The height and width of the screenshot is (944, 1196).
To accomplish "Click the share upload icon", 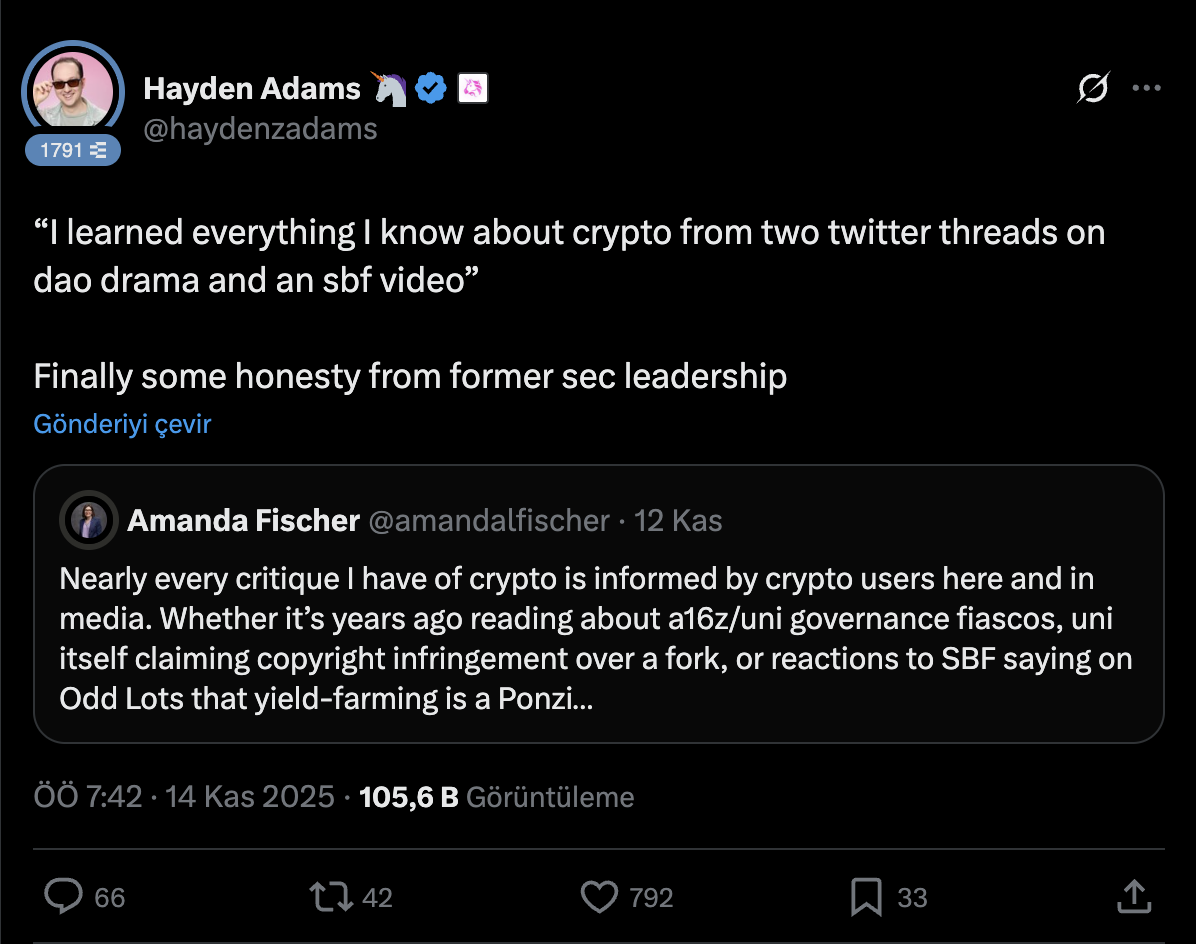I will point(1133,896).
